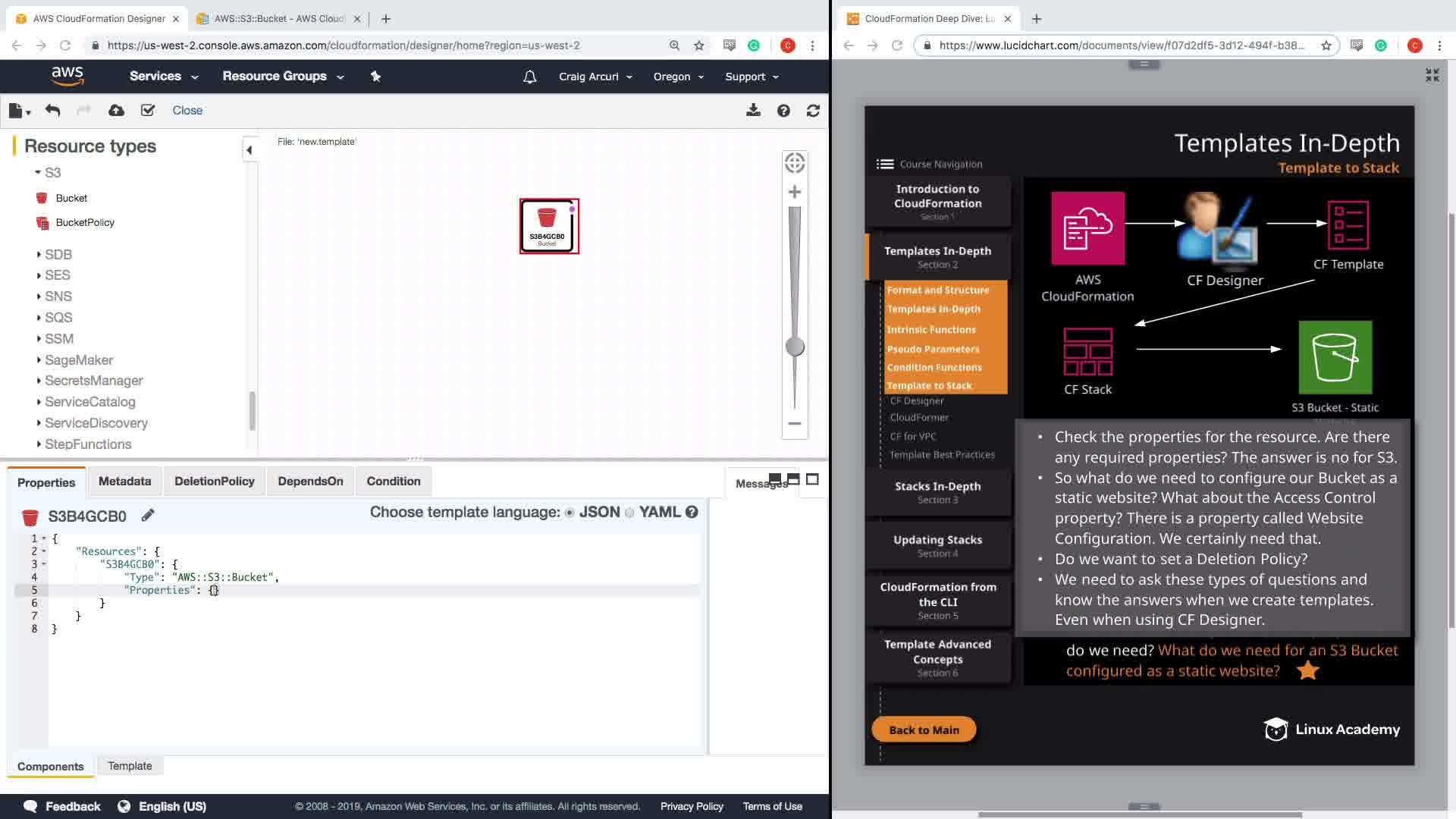Switch to the DeletionPolicy tab
The height and width of the screenshot is (819, 1456).
[214, 482]
